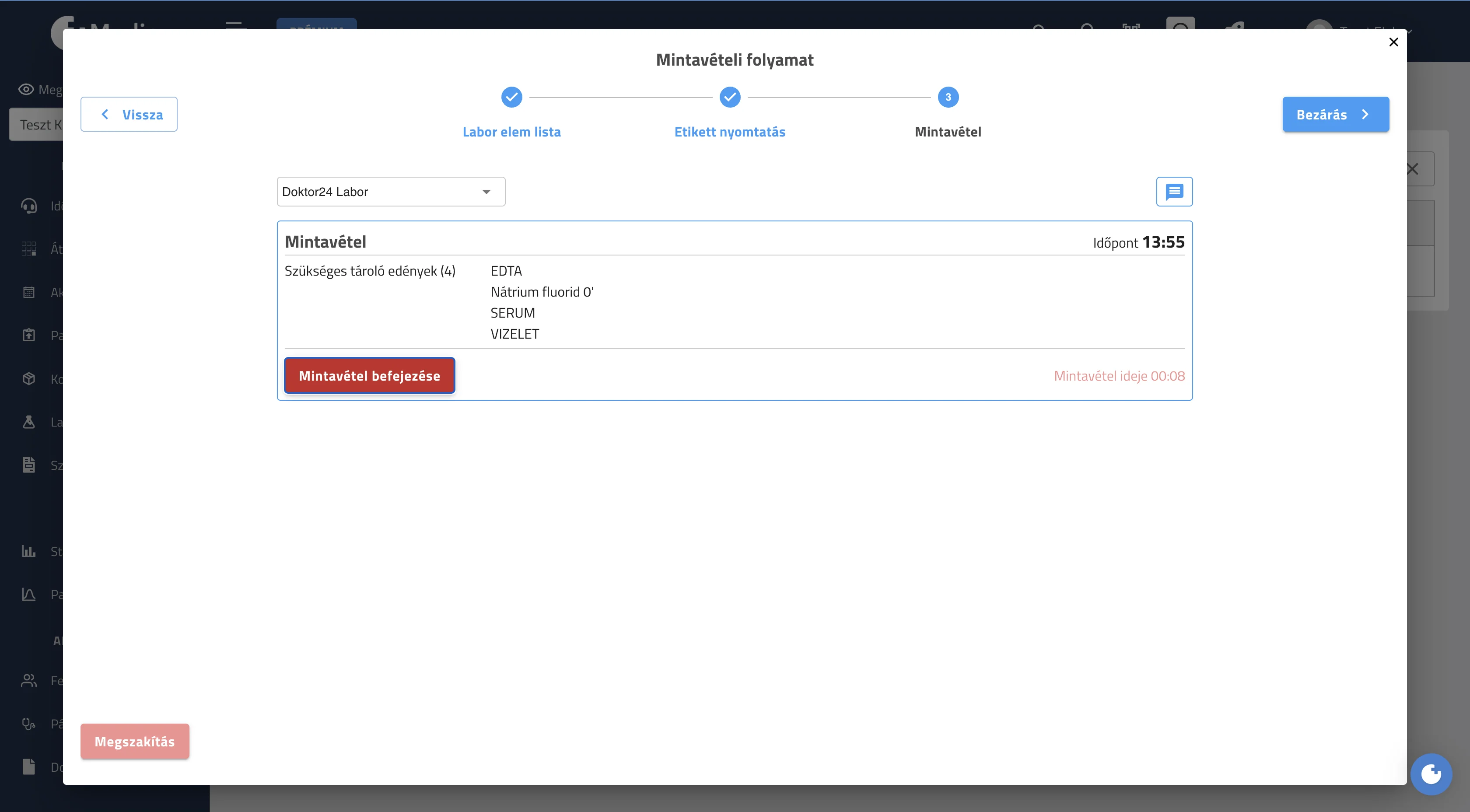Select the Mintavétel step label
Image resolution: width=1470 pixels, height=812 pixels.
(x=948, y=132)
